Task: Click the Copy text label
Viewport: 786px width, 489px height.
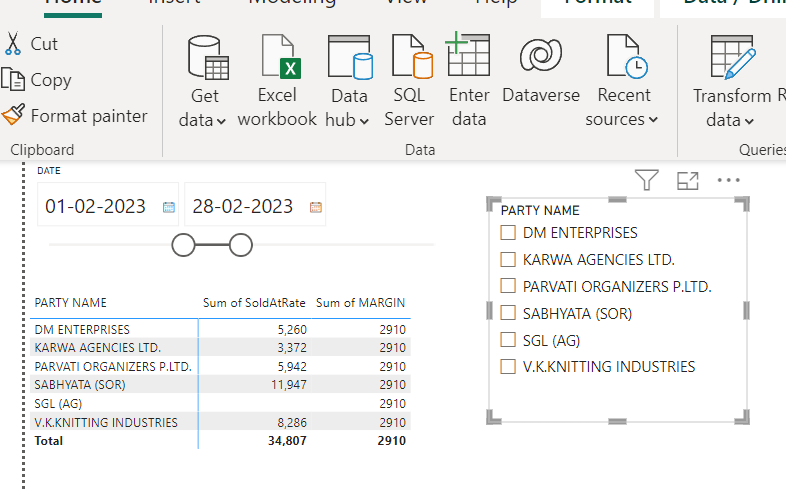Action: pyautogui.click(x=51, y=80)
